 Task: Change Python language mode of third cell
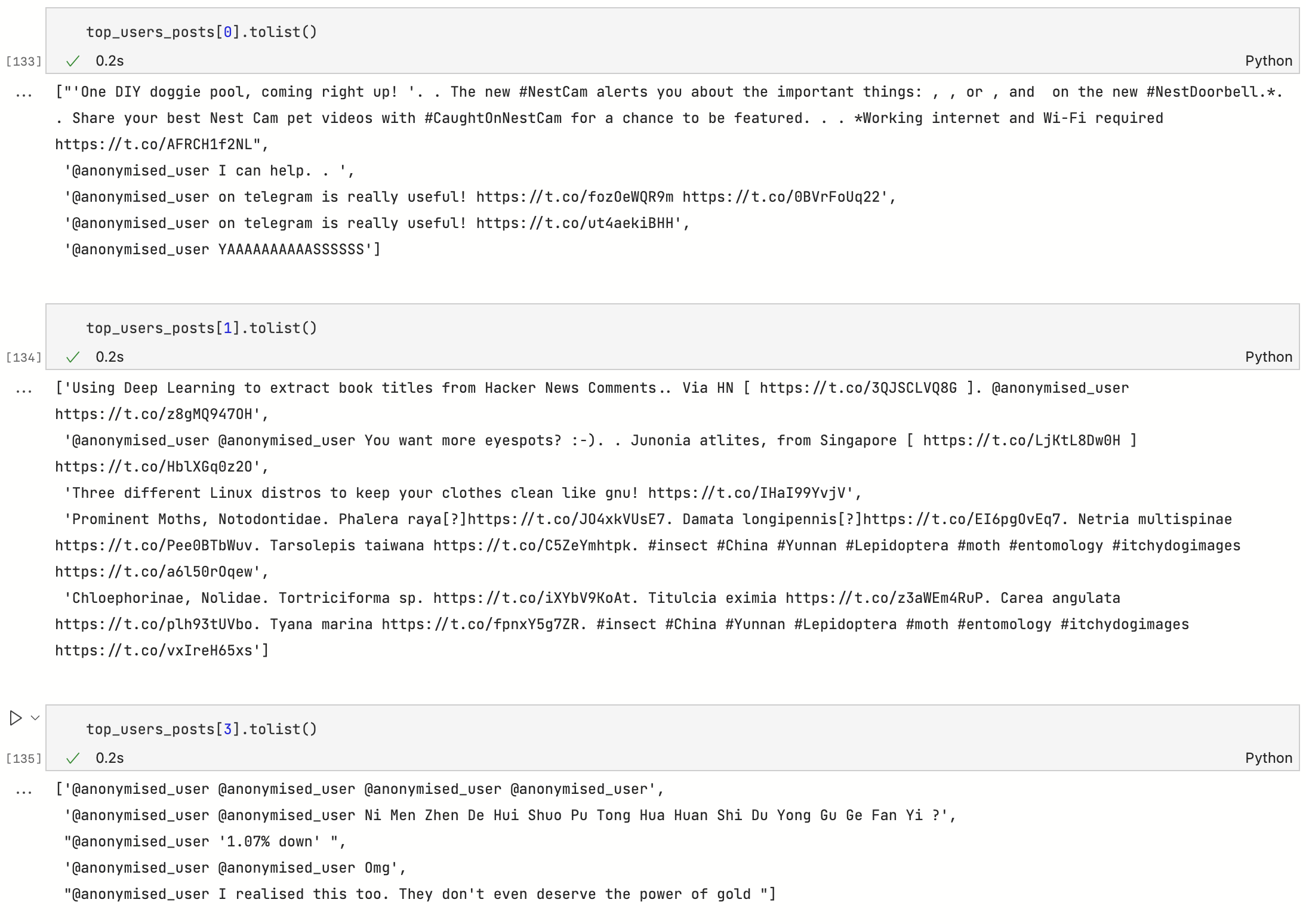tap(1268, 758)
